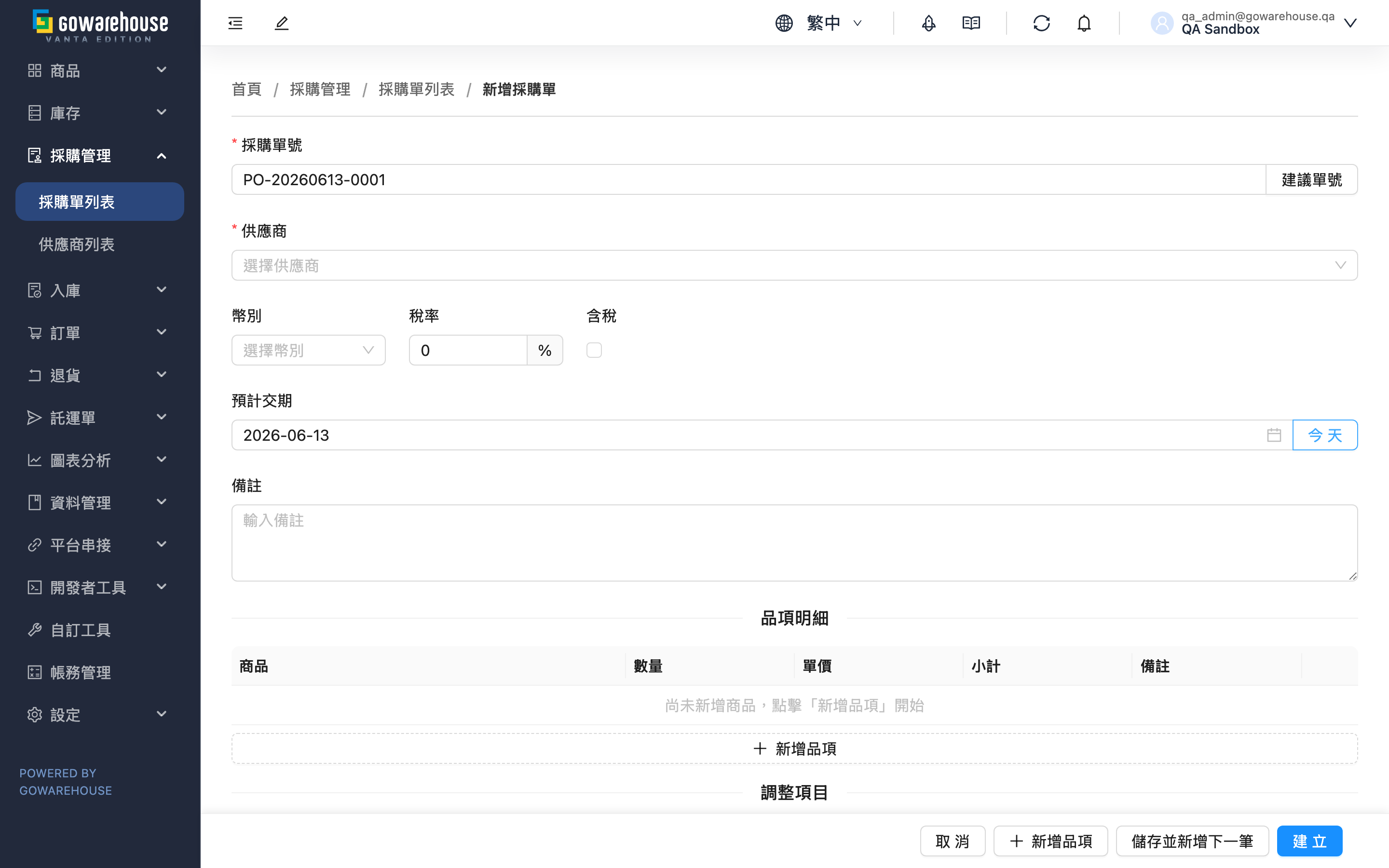This screenshot has height=868, width=1389.
Task: Open the rocket announcements icon
Action: (929, 23)
